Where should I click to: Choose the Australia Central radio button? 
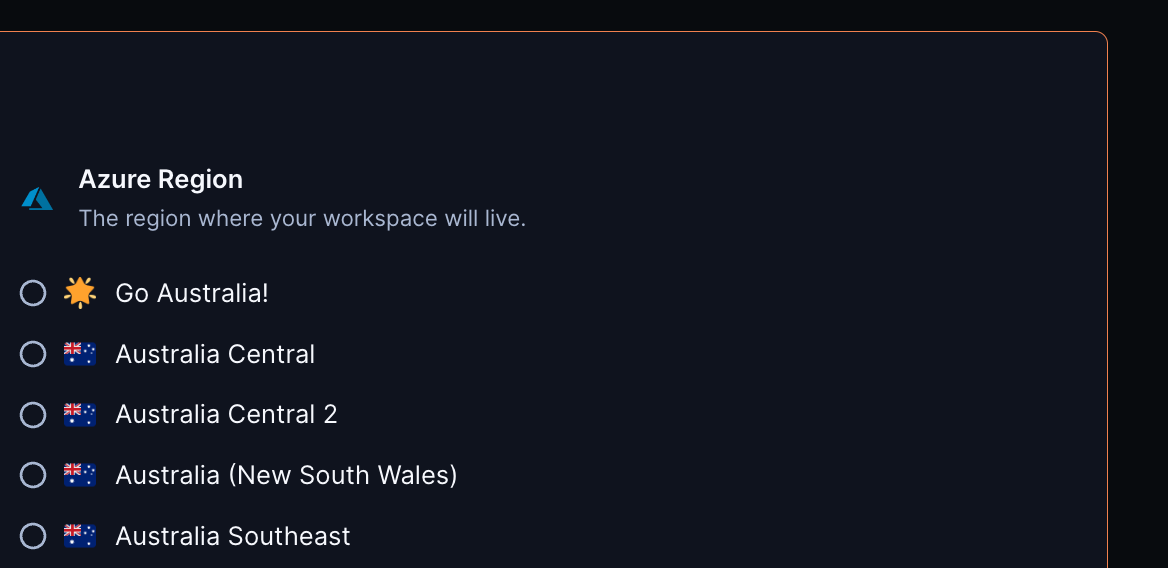(33, 354)
